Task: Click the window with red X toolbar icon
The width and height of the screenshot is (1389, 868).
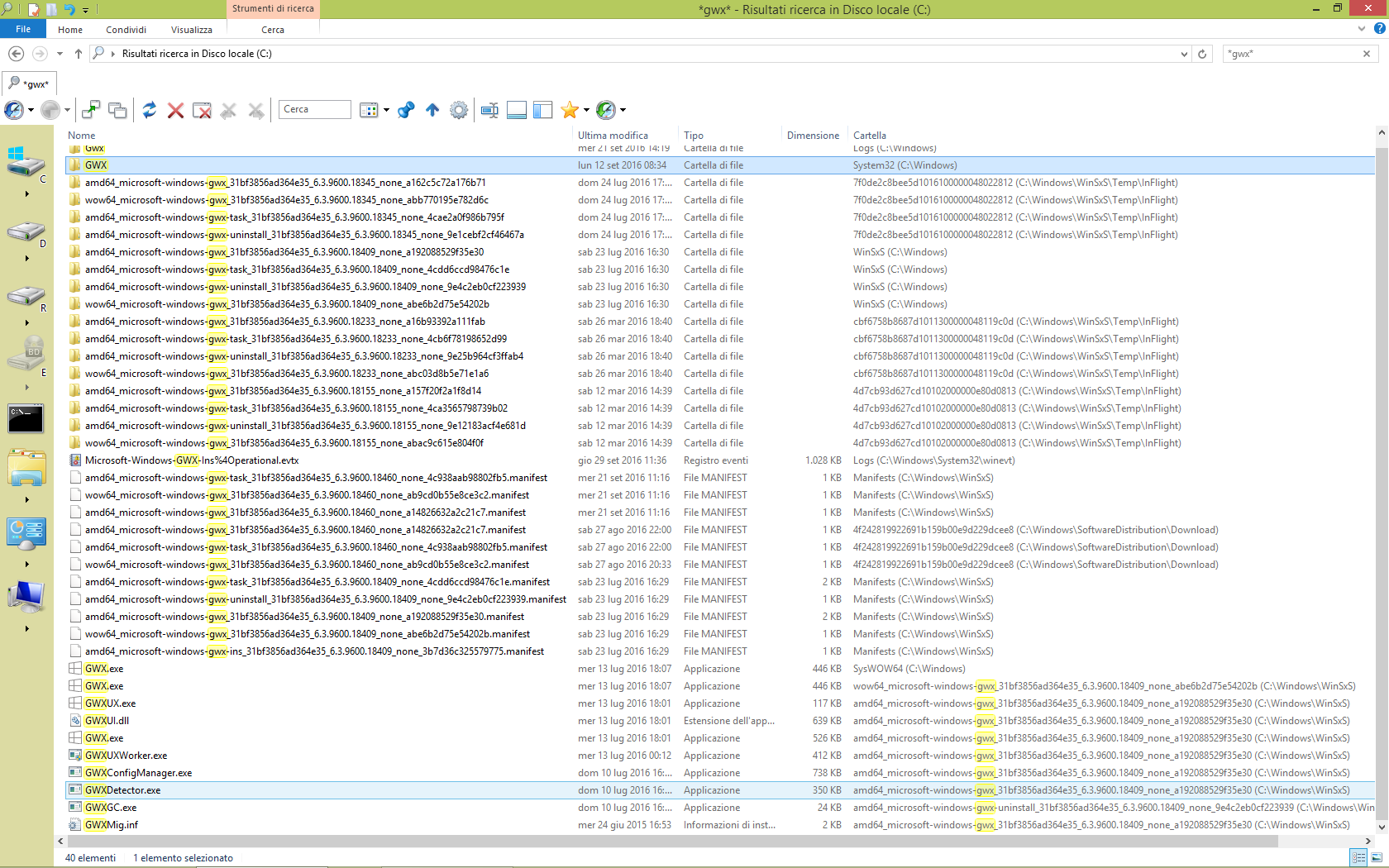Action: [202, 110]
